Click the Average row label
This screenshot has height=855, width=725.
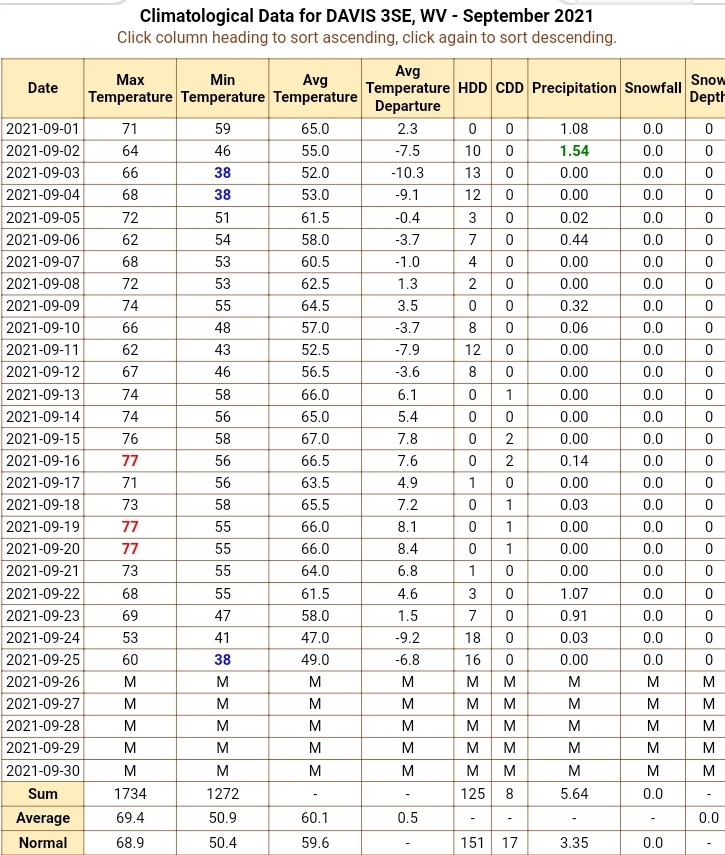pyautogui.click(x=43, y=818)
